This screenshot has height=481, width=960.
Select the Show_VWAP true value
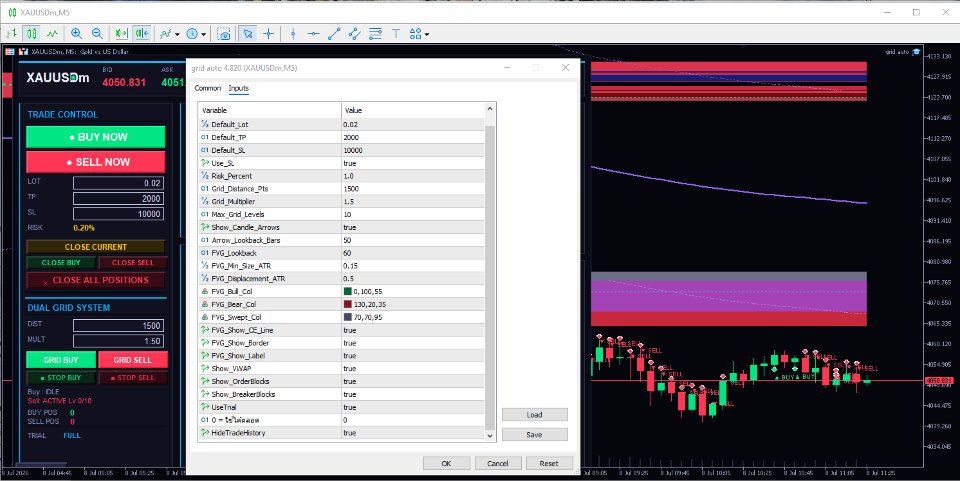coord(413,368)
